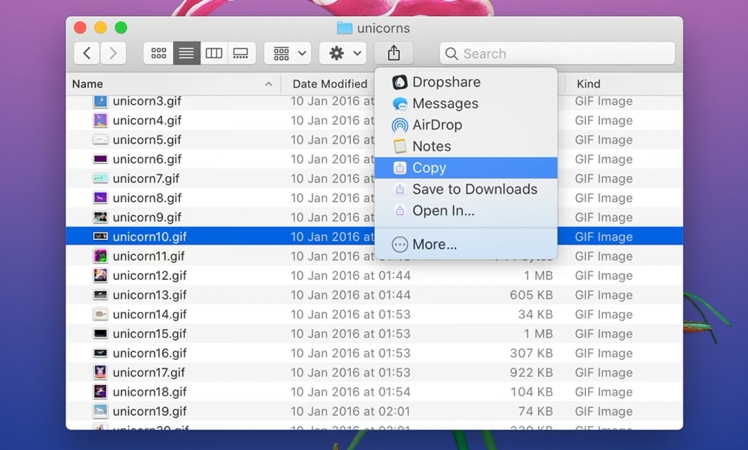Select unicorn13.gif file icon
748x450 pixels.
tap(100, 295)
